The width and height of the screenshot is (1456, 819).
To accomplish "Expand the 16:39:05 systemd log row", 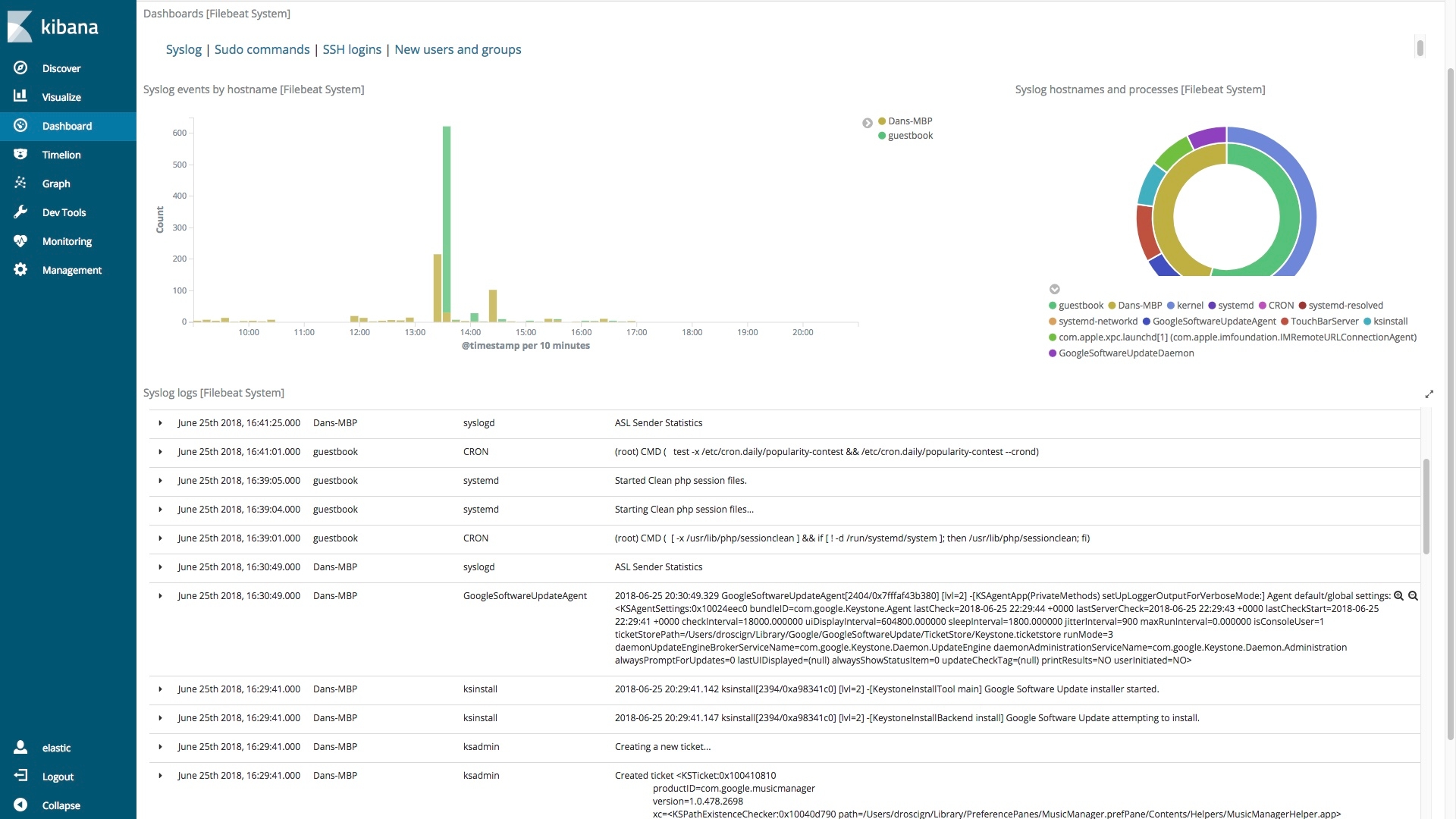I will pyautogui.click(x=160, y=481).
